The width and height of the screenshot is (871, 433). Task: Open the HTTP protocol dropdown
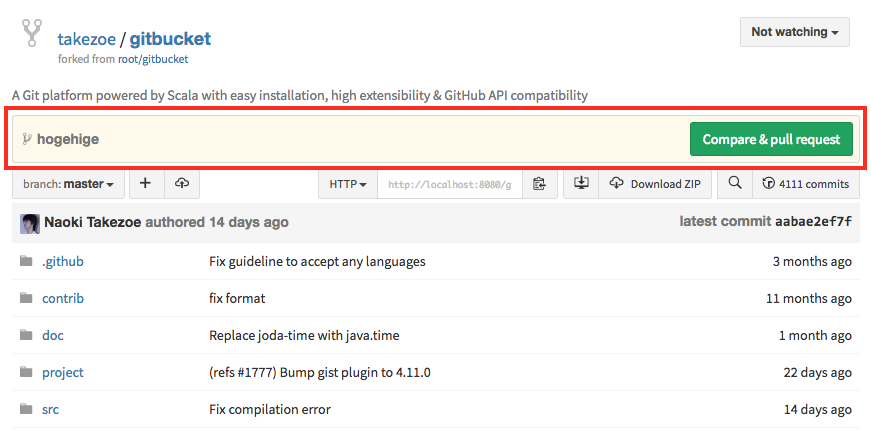[x=348, y=184]
